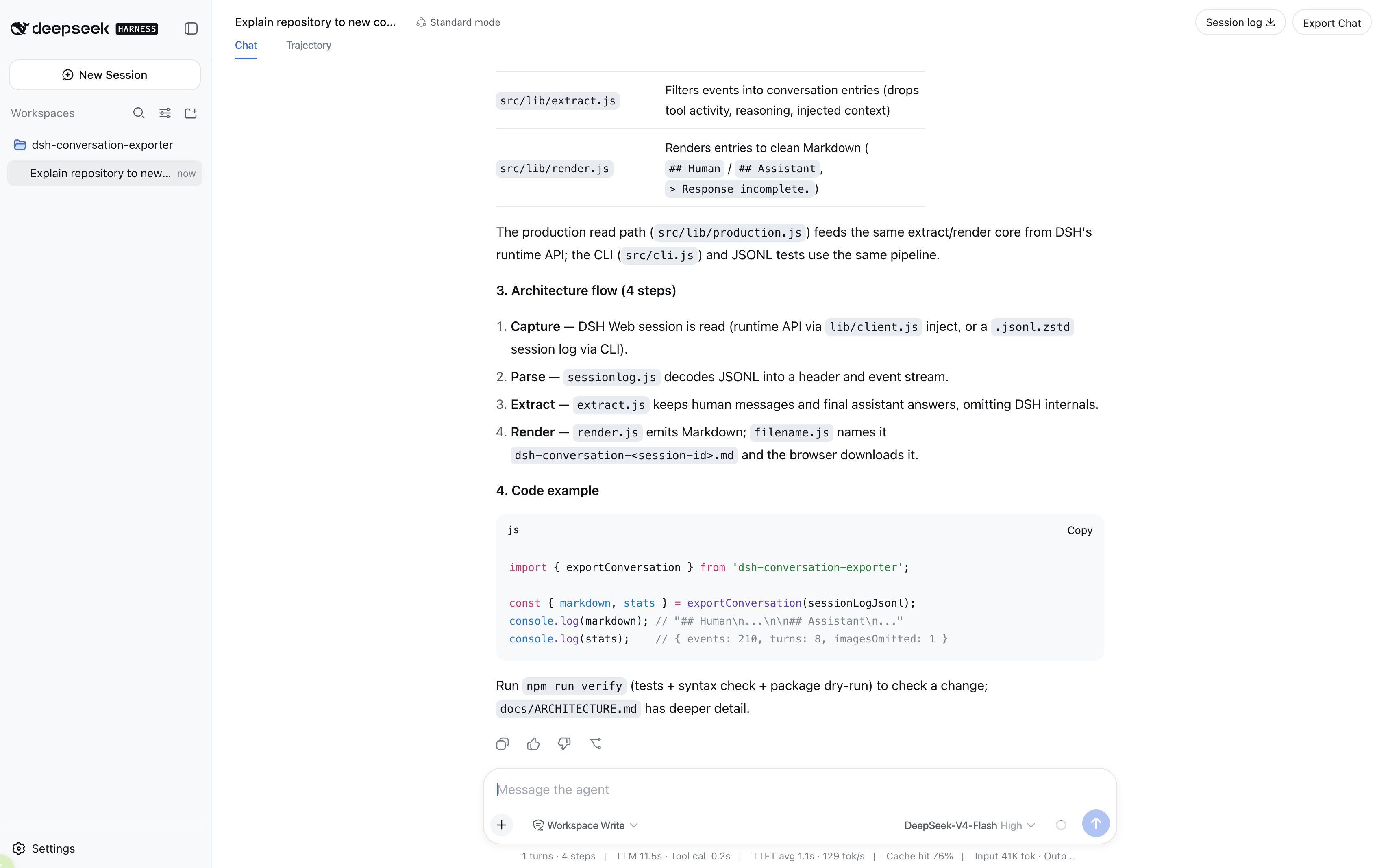This screenshot has width=1388, height=868.
Task: Click 'filename.js' inline code
Action: (x=791, y=432)
